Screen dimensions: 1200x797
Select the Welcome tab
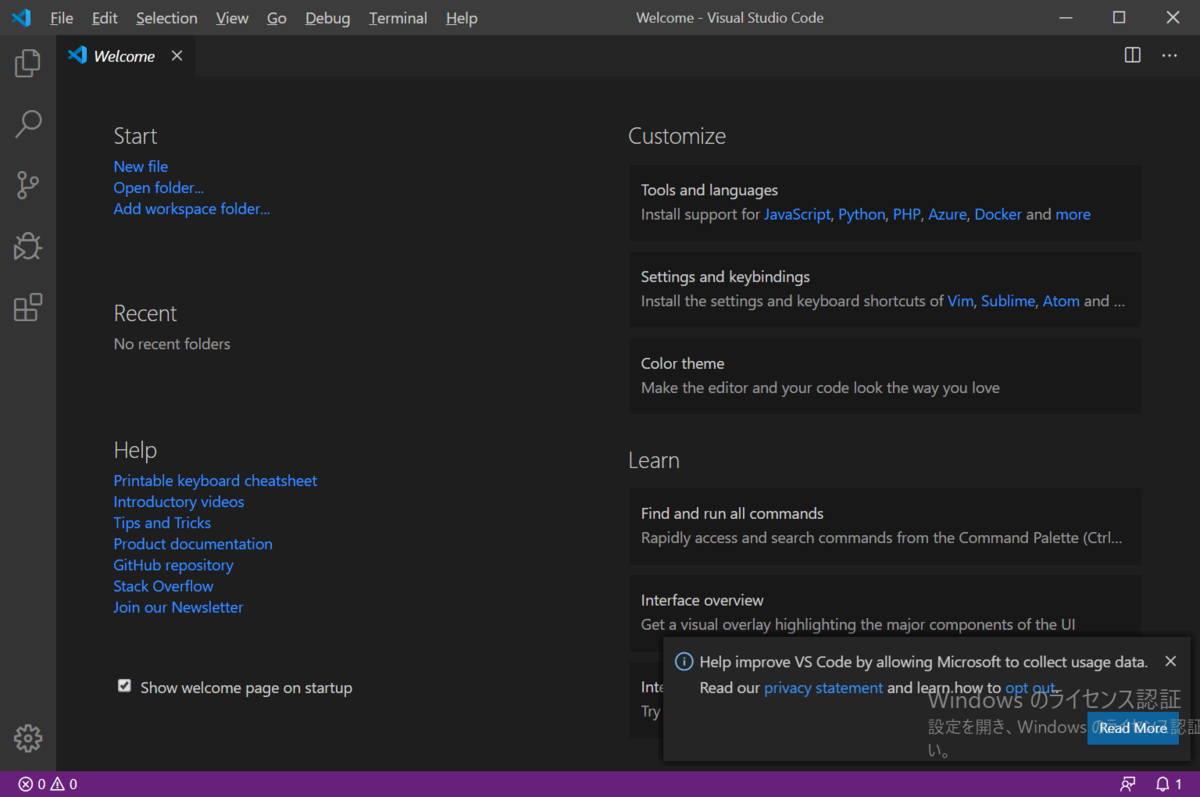[124, 56]
